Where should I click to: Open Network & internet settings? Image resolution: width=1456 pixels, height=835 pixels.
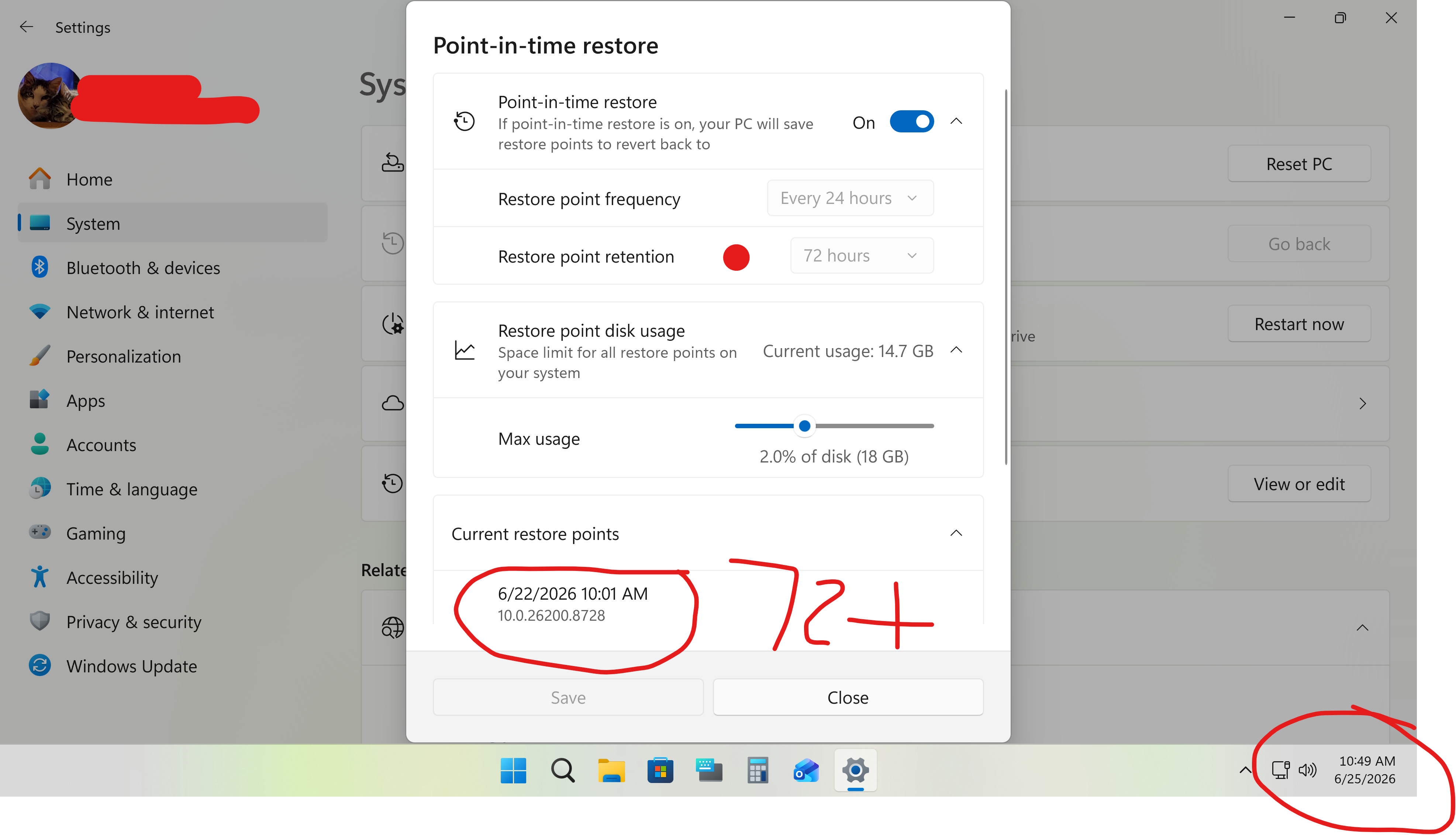click(x=172, y=311)
